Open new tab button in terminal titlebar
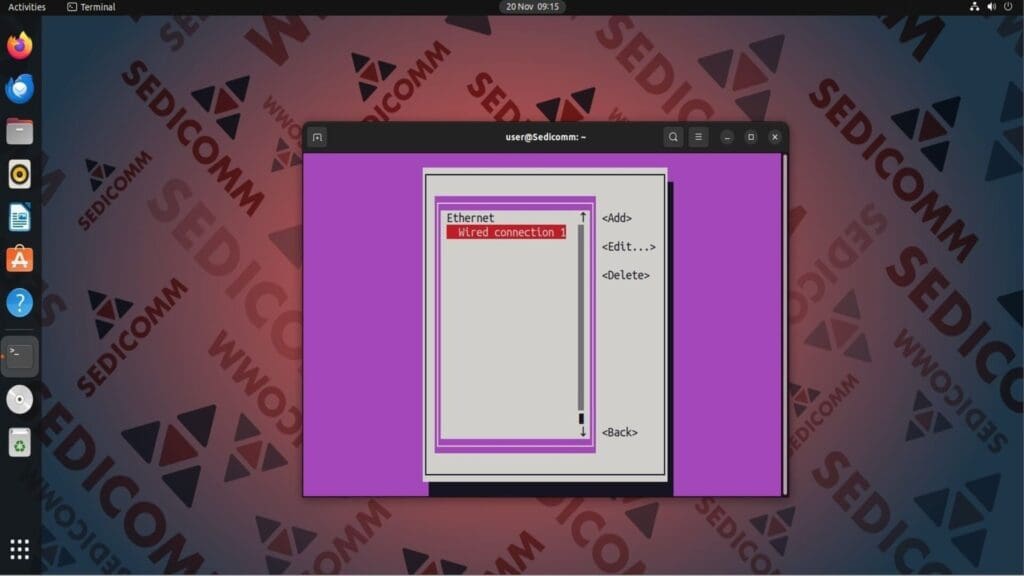Viewport: 1024px width, 576px height. tap(317, 137)
